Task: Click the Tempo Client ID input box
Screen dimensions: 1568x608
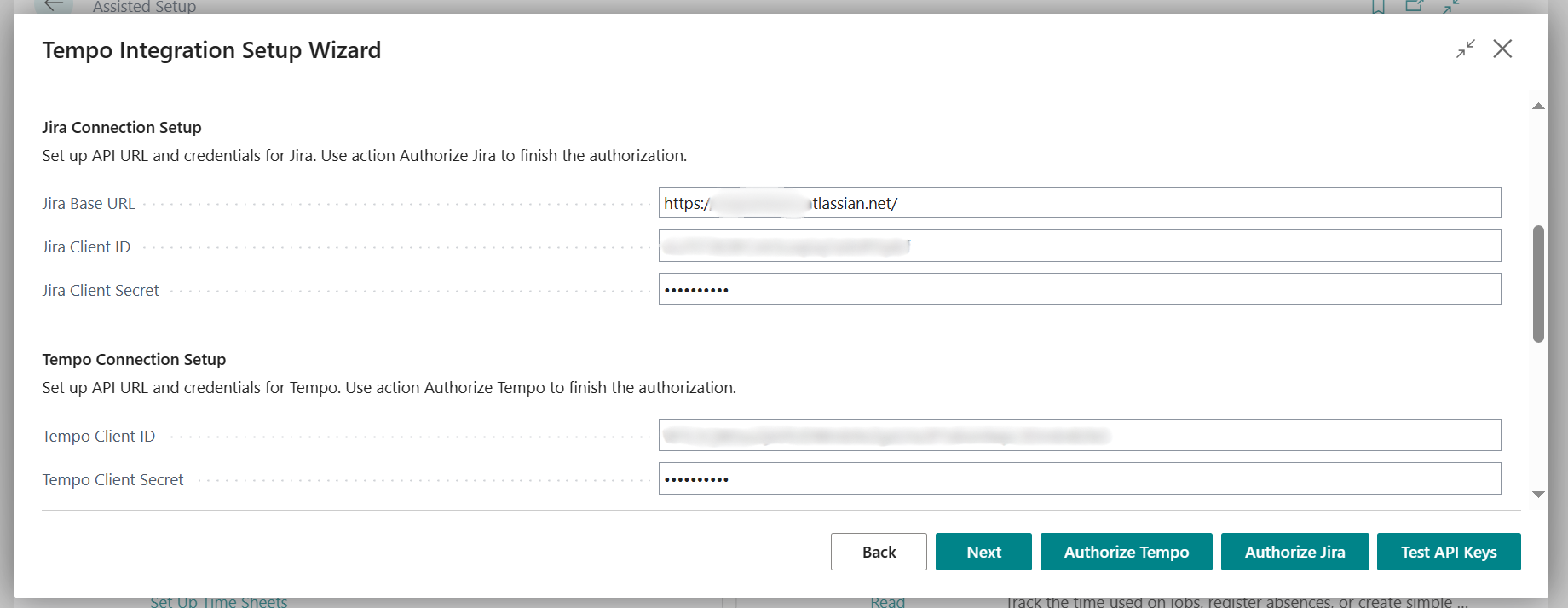Action: (x=1079, y=436)
